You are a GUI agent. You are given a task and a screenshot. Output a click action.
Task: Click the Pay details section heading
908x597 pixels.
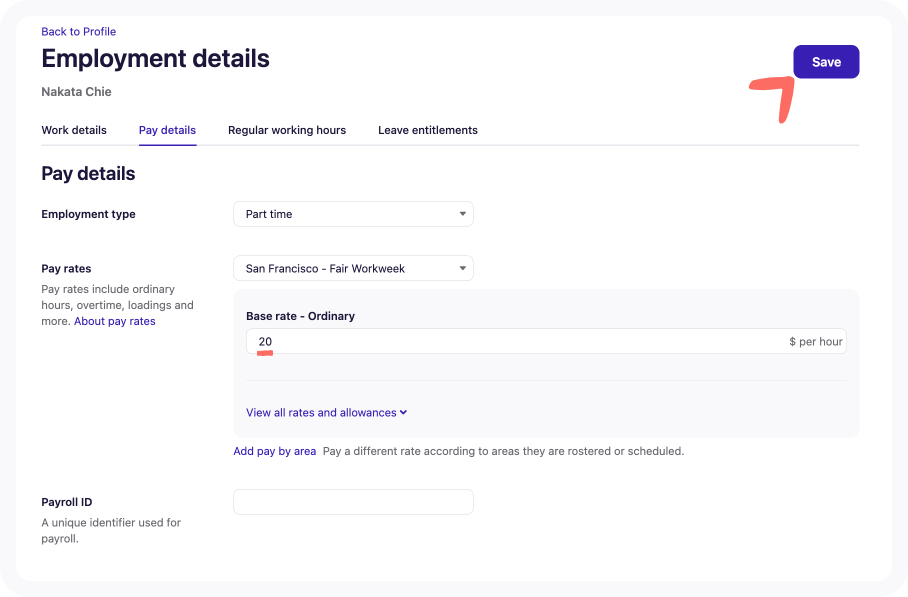tap(88, 174)
